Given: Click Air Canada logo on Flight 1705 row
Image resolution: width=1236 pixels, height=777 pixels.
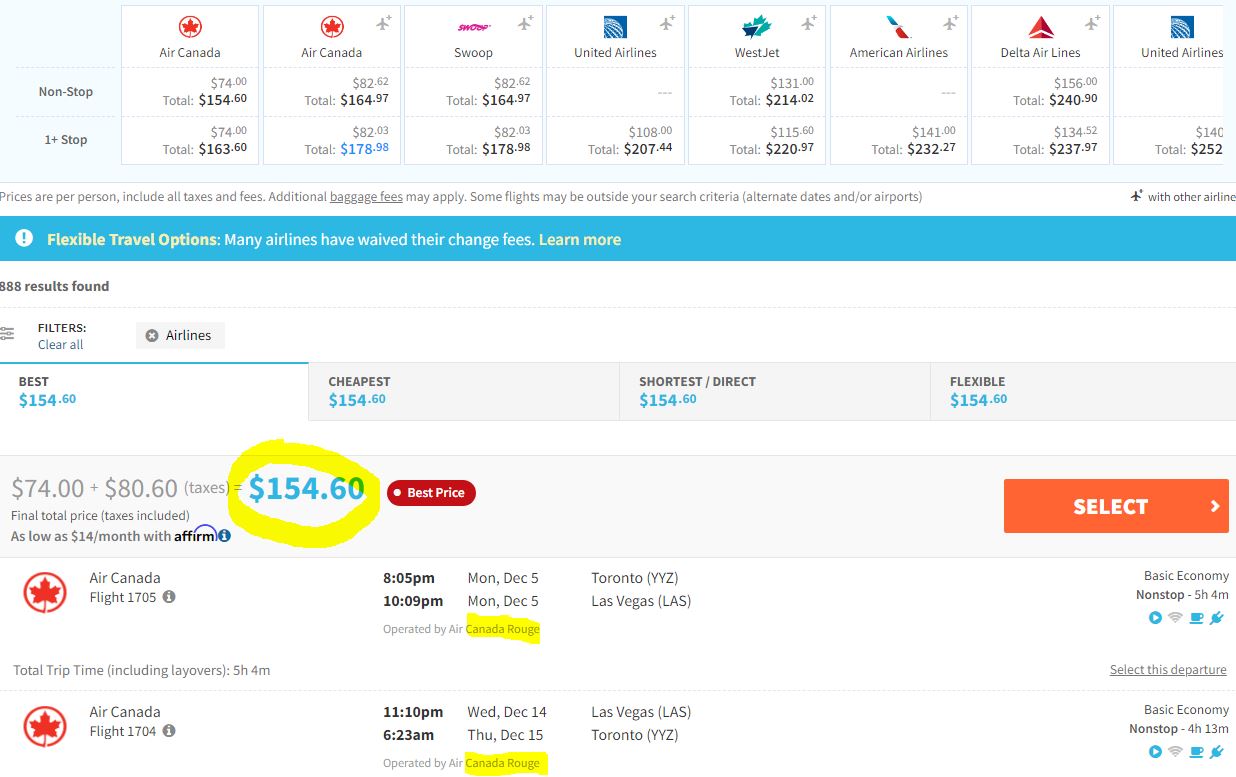Looking at the screenshot, I should [x=45, y=592].
